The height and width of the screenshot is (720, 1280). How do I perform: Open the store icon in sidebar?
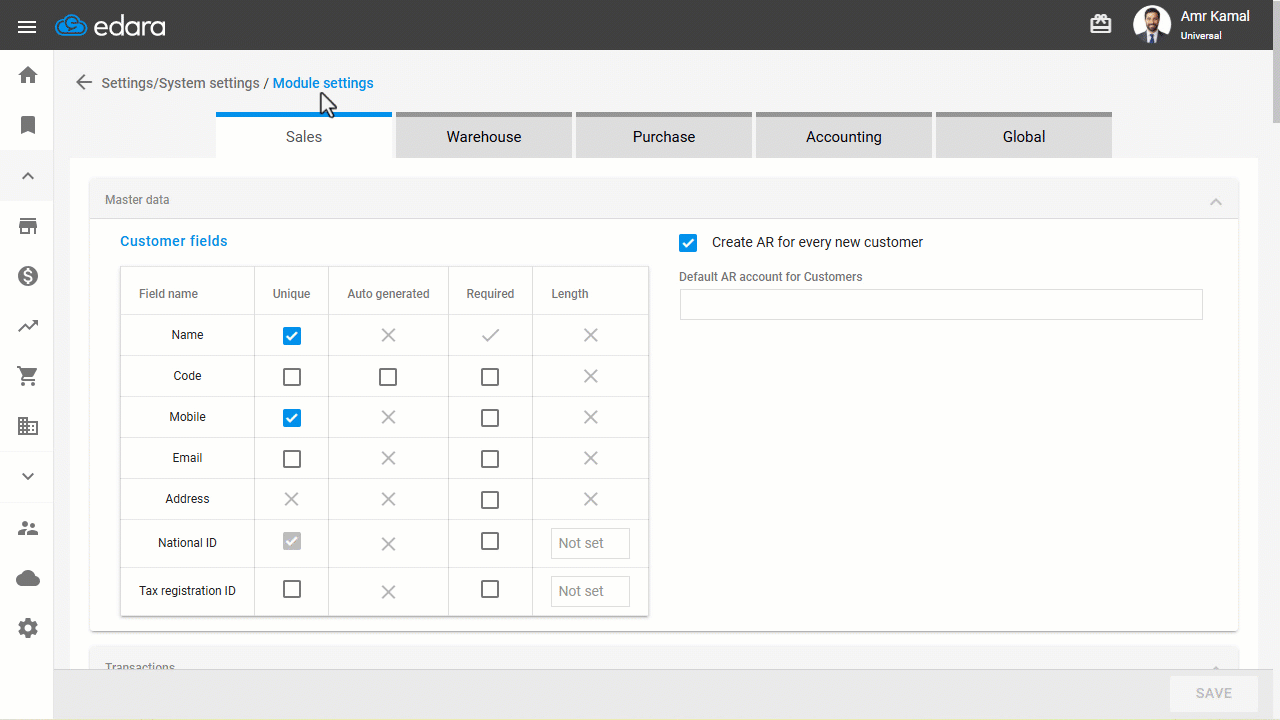28,226
